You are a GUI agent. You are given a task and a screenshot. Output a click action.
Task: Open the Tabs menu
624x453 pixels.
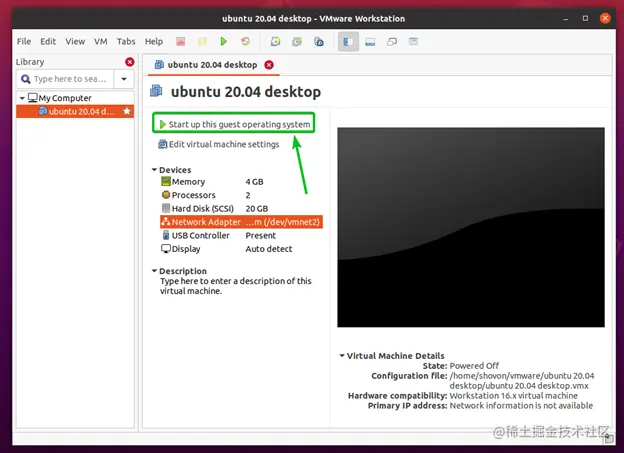tap(126, 41)
